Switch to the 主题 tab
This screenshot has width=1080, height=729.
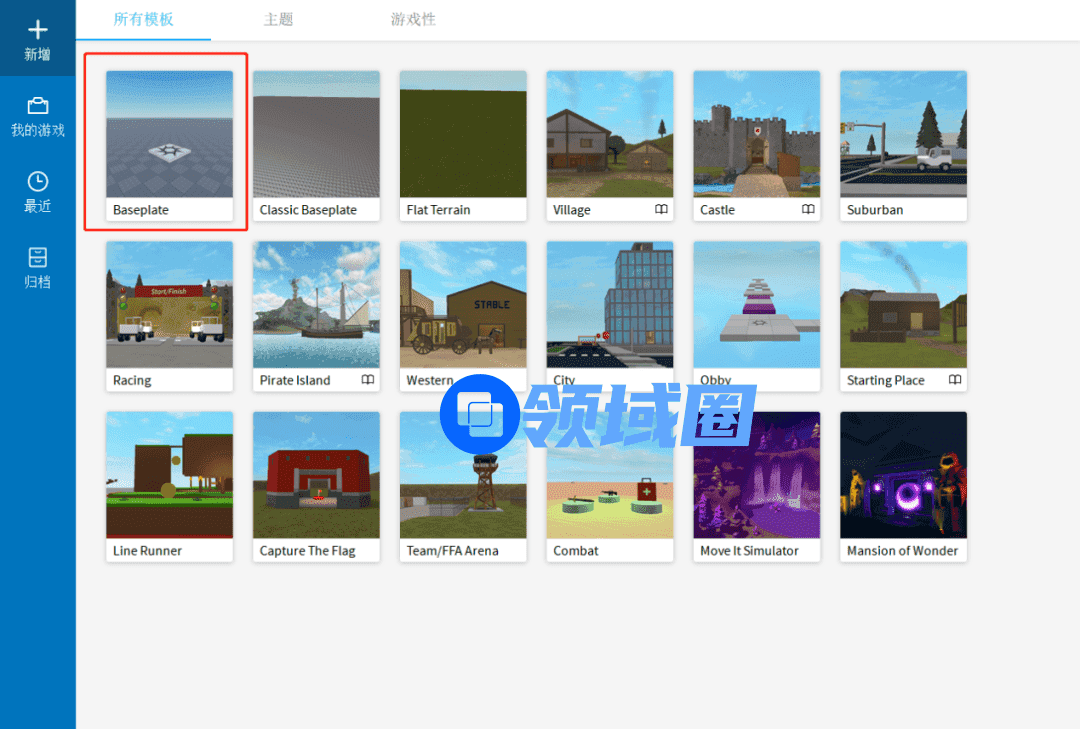click(x=278, y=19)
